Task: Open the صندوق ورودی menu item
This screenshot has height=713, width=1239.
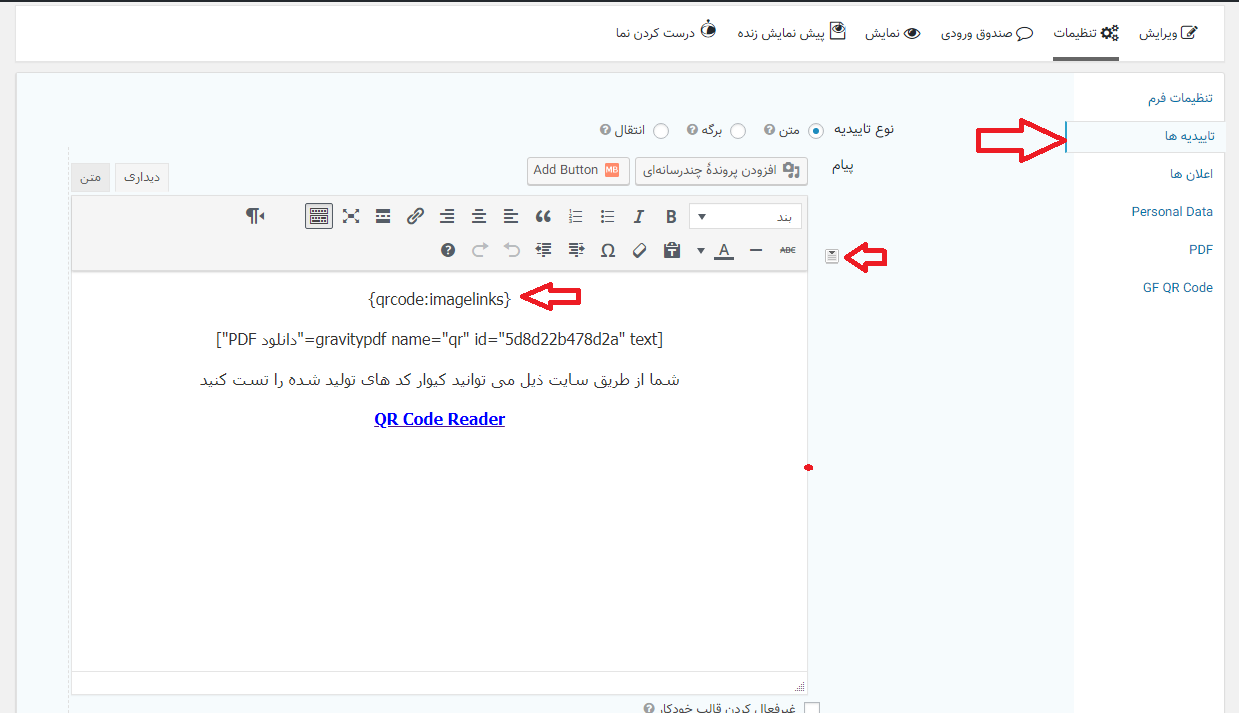Action: [987, 33]
